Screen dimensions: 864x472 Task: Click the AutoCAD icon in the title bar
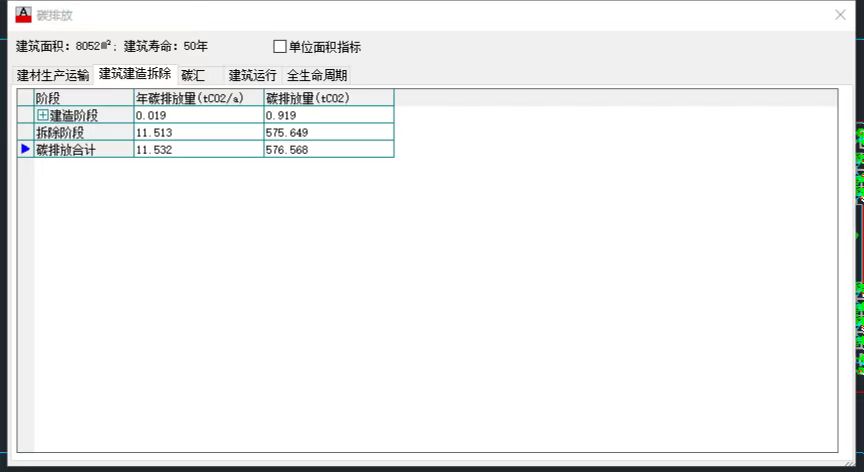pyautogui.click(x=23, y=15)
